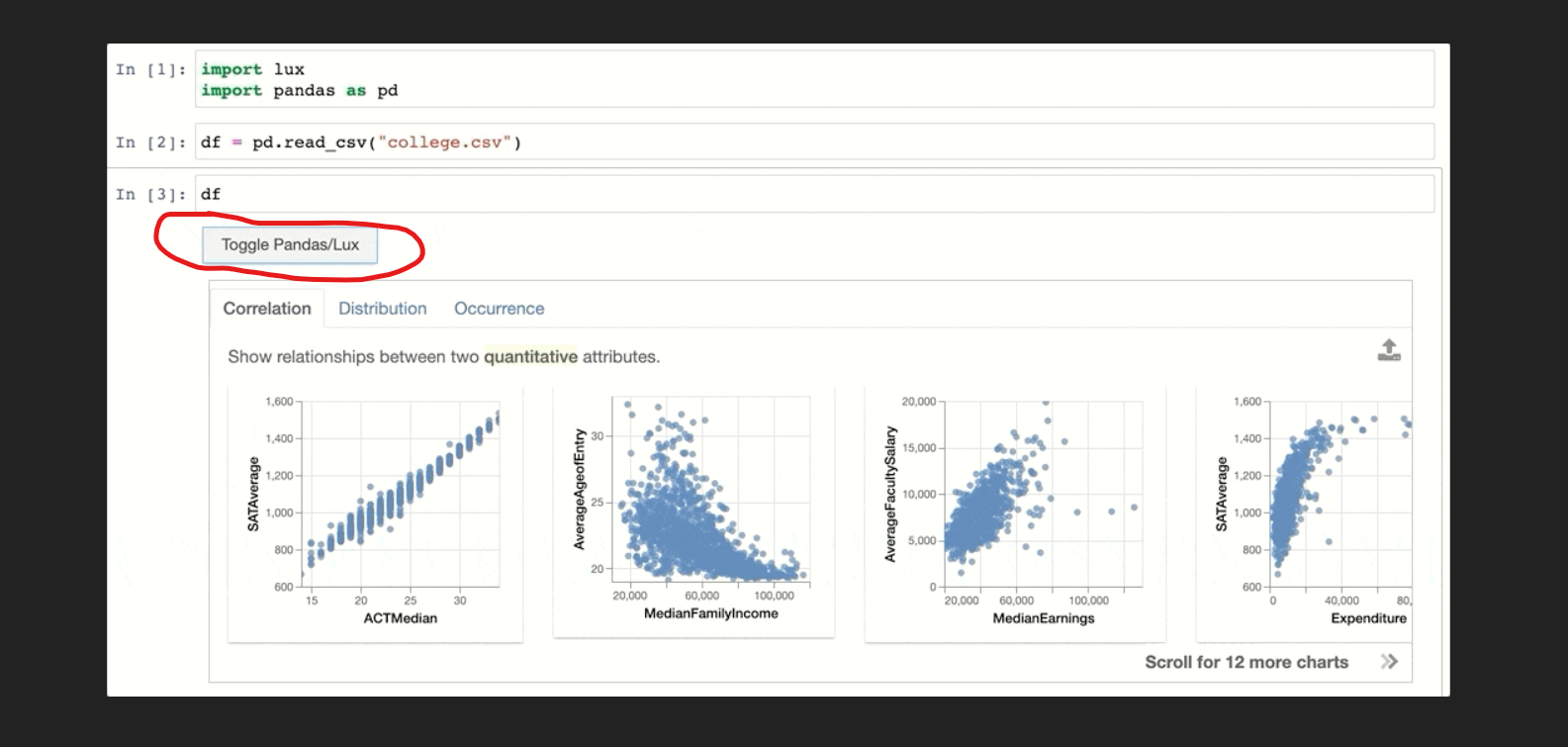Toggle Pandas/Lux view button
The image size is (1568, 747).
(x=290, y=245)
